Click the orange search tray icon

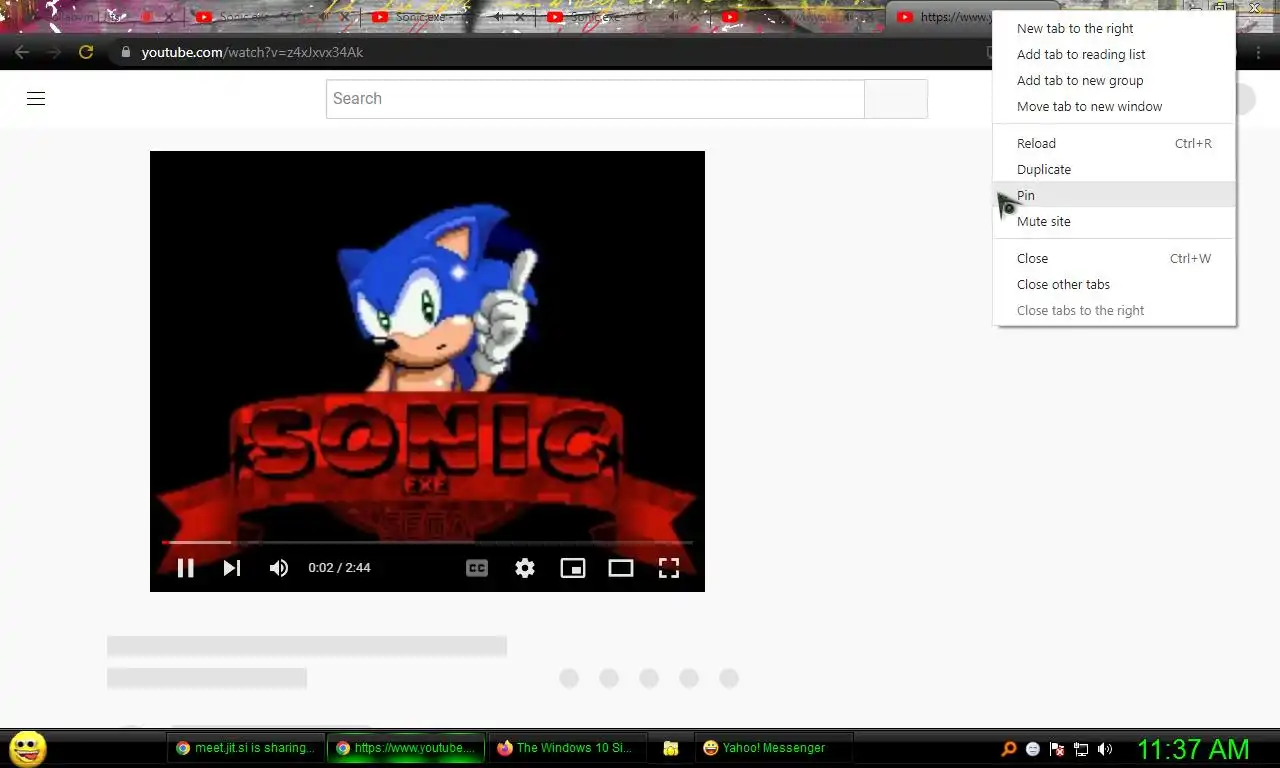click(1009, 749)
